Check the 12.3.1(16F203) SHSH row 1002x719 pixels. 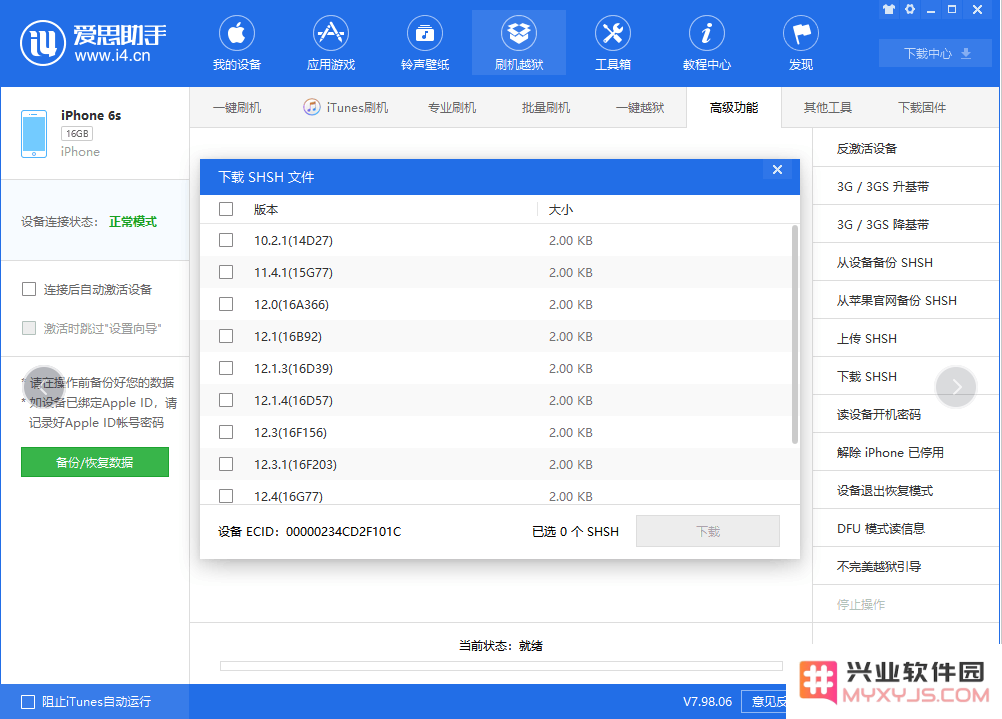click(x=226, y=464)
